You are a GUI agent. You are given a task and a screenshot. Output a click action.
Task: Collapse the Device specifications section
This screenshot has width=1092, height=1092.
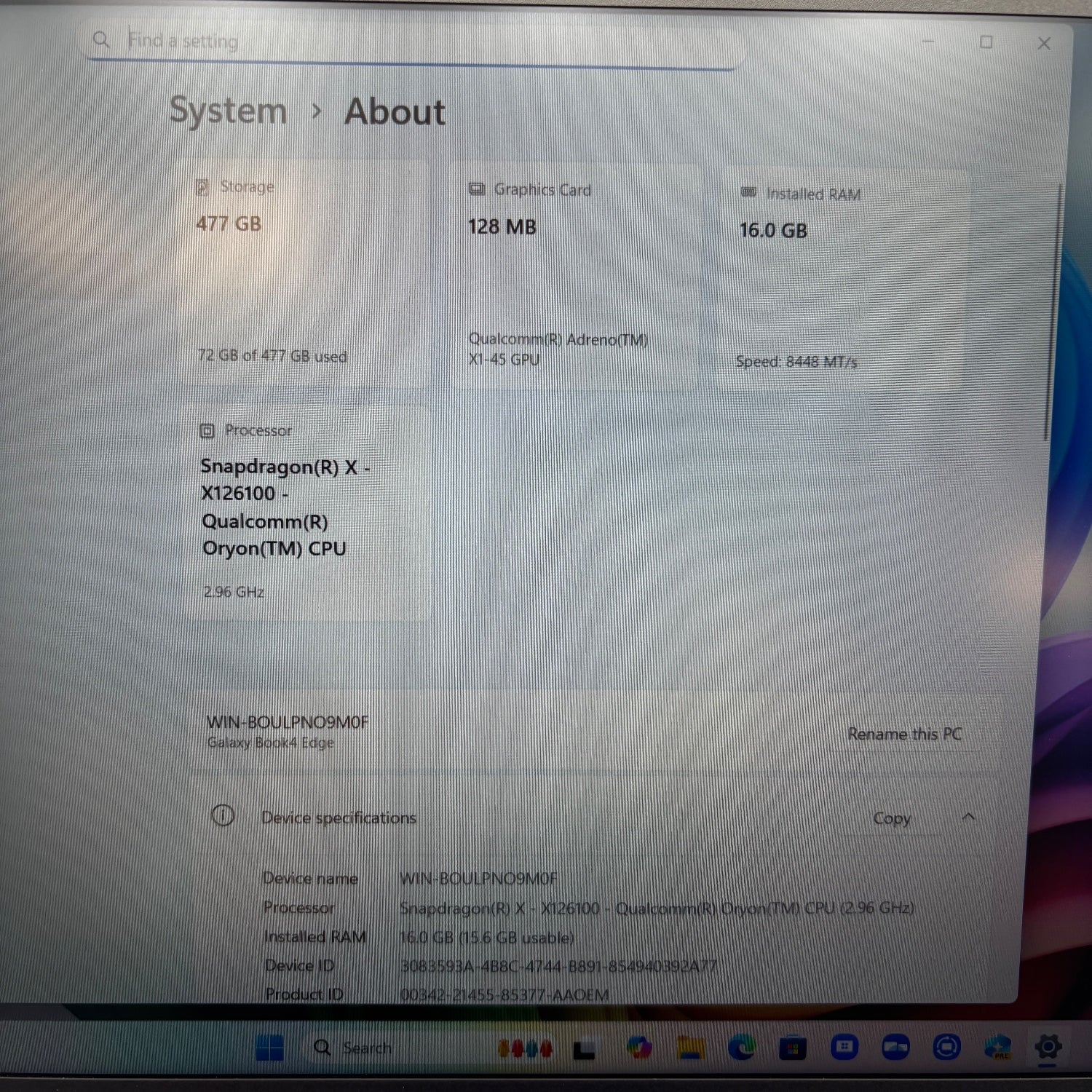pos(968,817)
